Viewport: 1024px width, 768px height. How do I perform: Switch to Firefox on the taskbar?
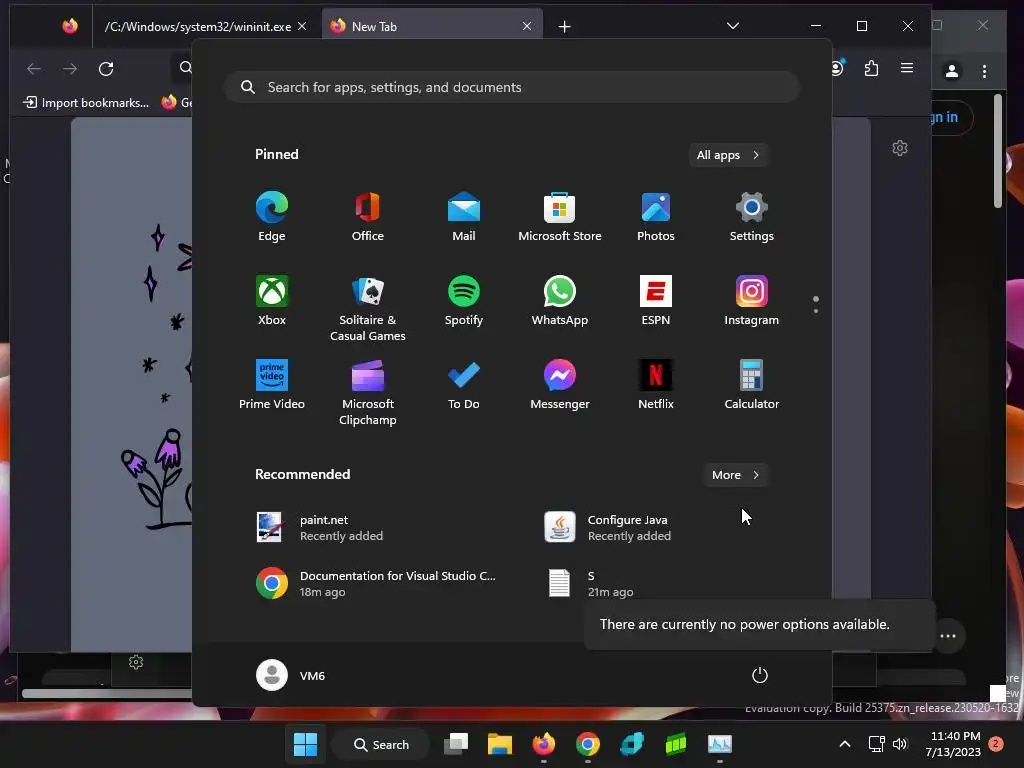click(543, 744)
